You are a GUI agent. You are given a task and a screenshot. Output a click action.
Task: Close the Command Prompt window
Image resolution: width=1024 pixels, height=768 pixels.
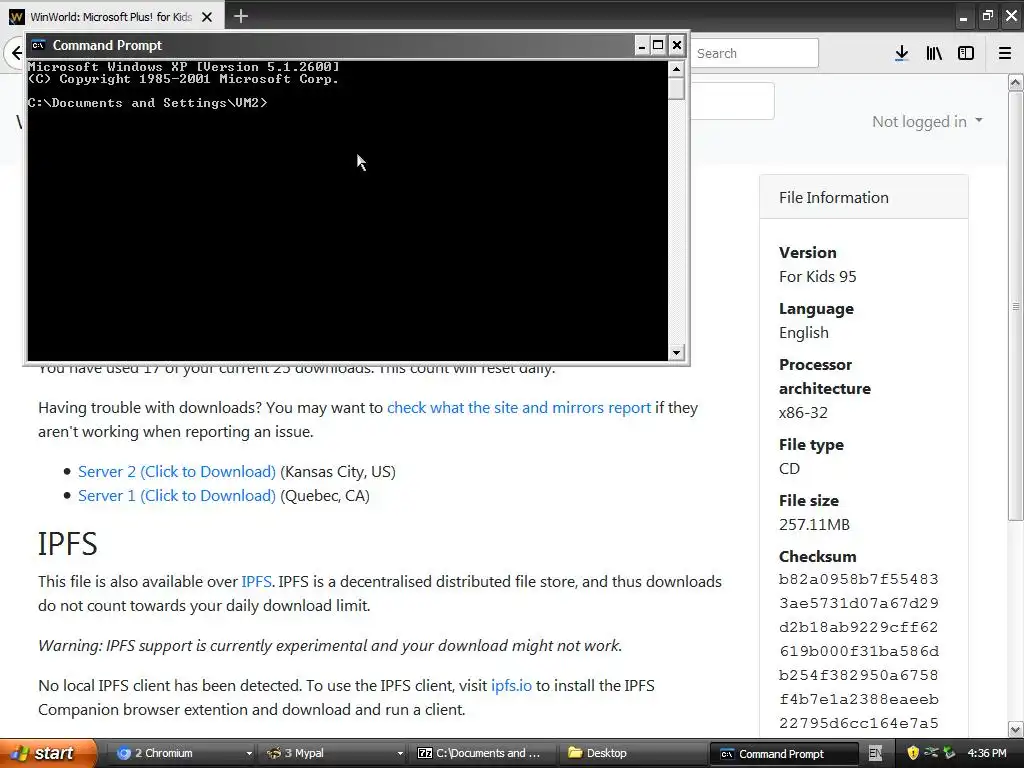(677, 45)
